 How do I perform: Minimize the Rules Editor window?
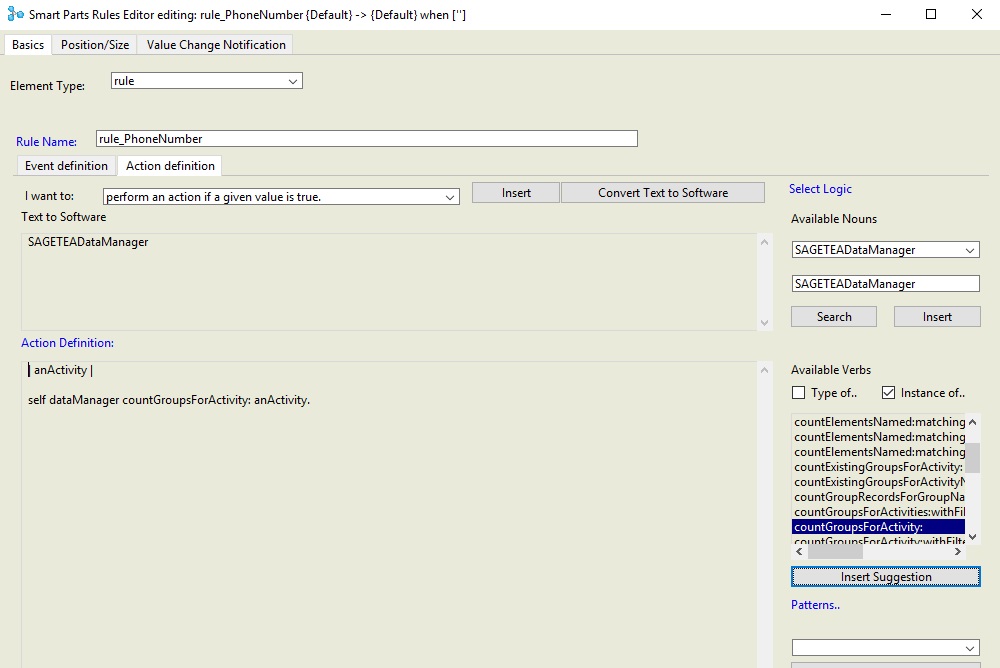pyautogui.click(x=886, y=14)
